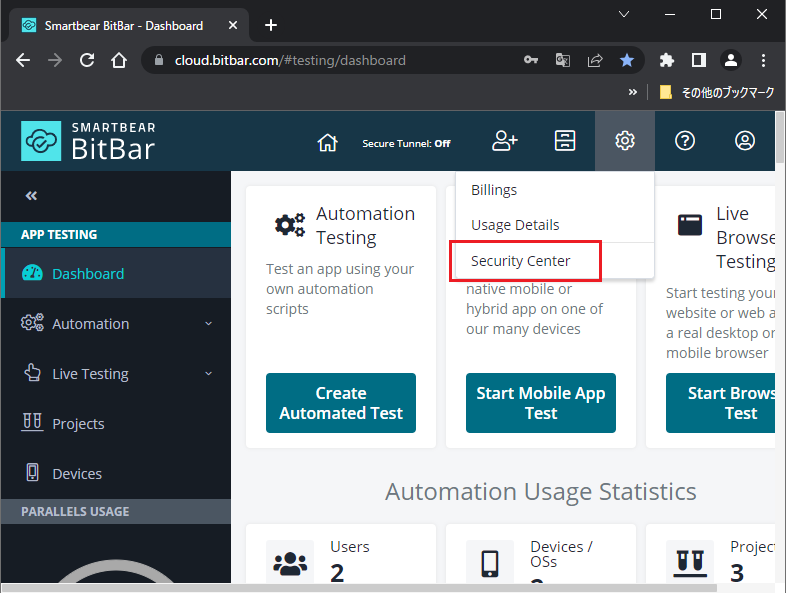Click the Live Browser Testing window icon
The image size is (786, 593).
point(690,225)
